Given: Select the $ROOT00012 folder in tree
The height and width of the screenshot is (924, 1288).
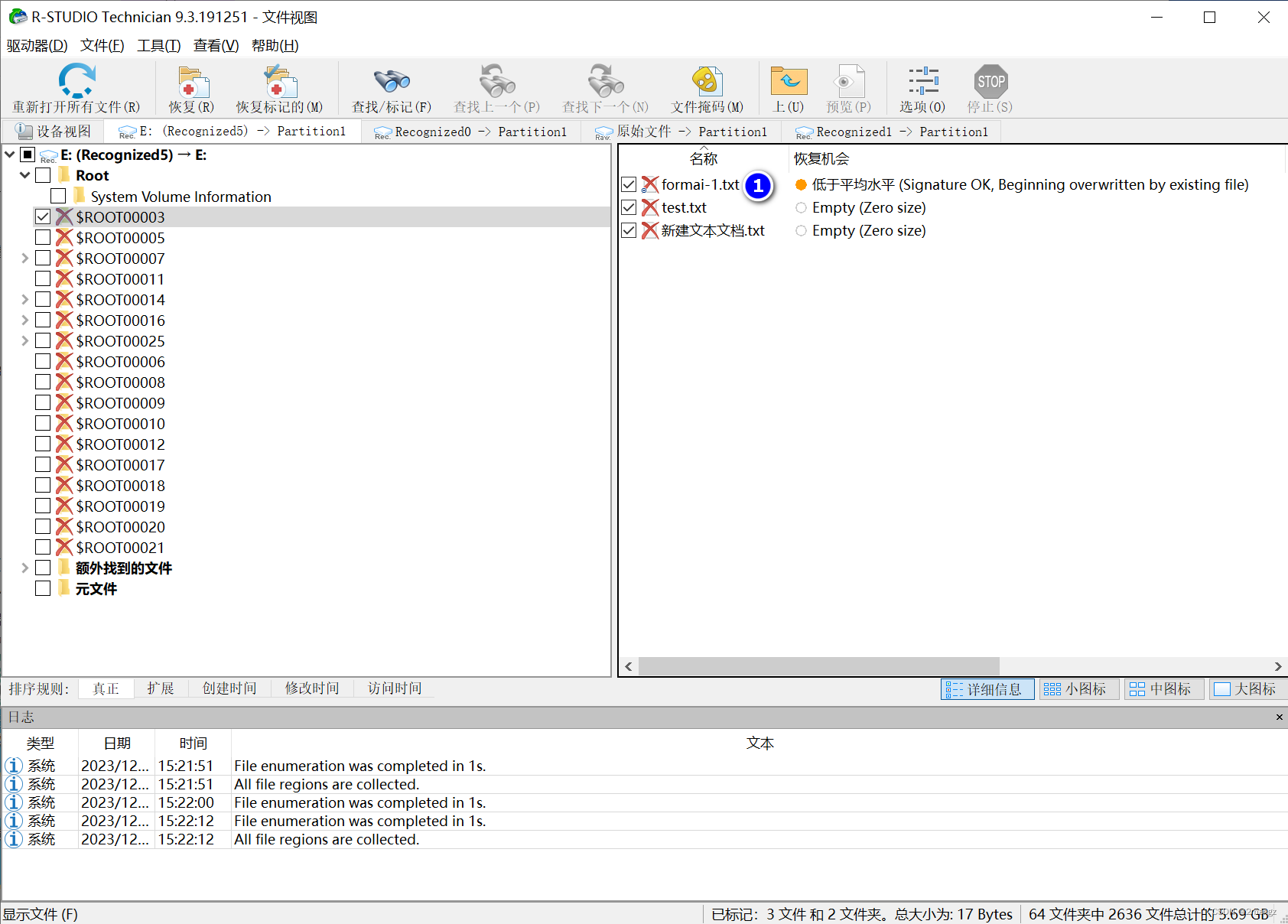Looking at the screenshot, I should pyautogui.click(x=120, y=444).
